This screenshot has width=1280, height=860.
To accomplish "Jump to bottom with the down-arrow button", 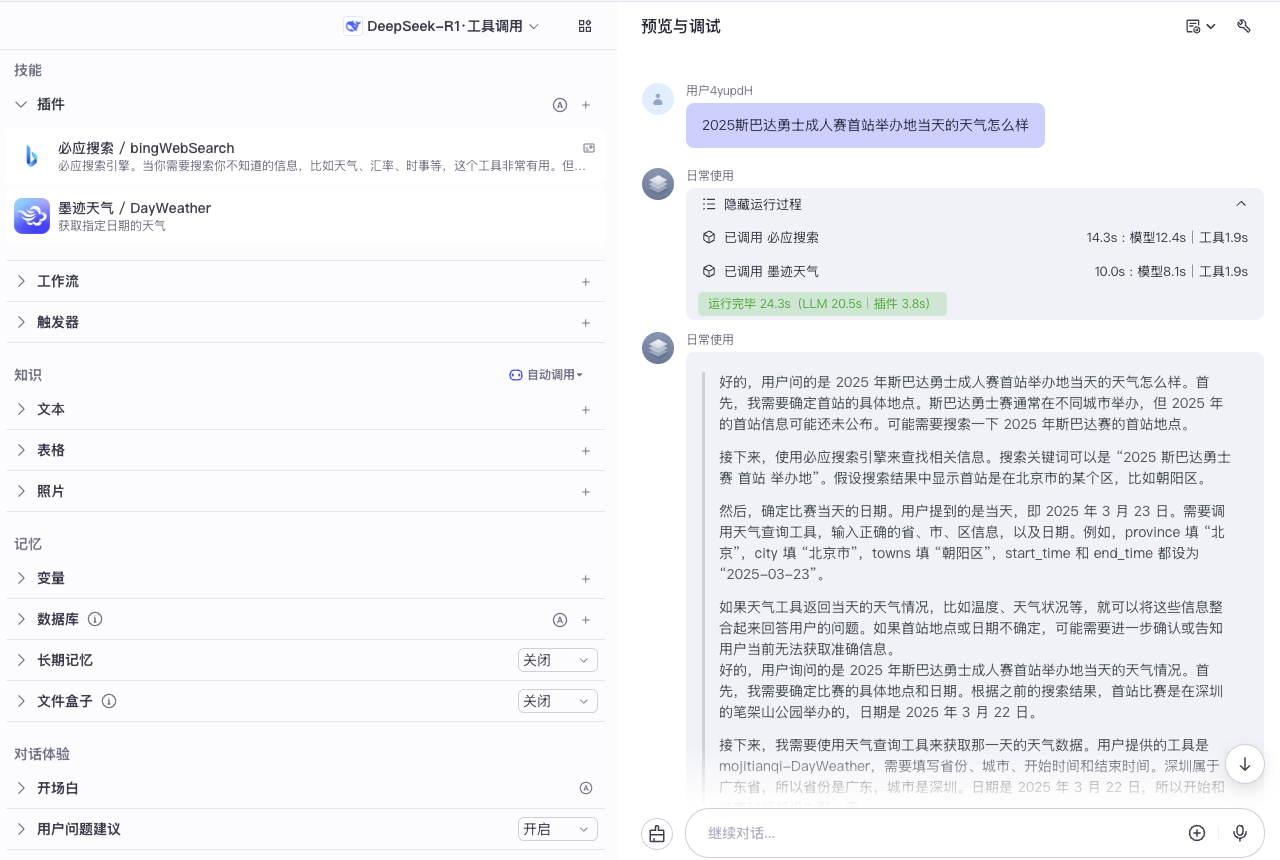I will (1245, 764).
